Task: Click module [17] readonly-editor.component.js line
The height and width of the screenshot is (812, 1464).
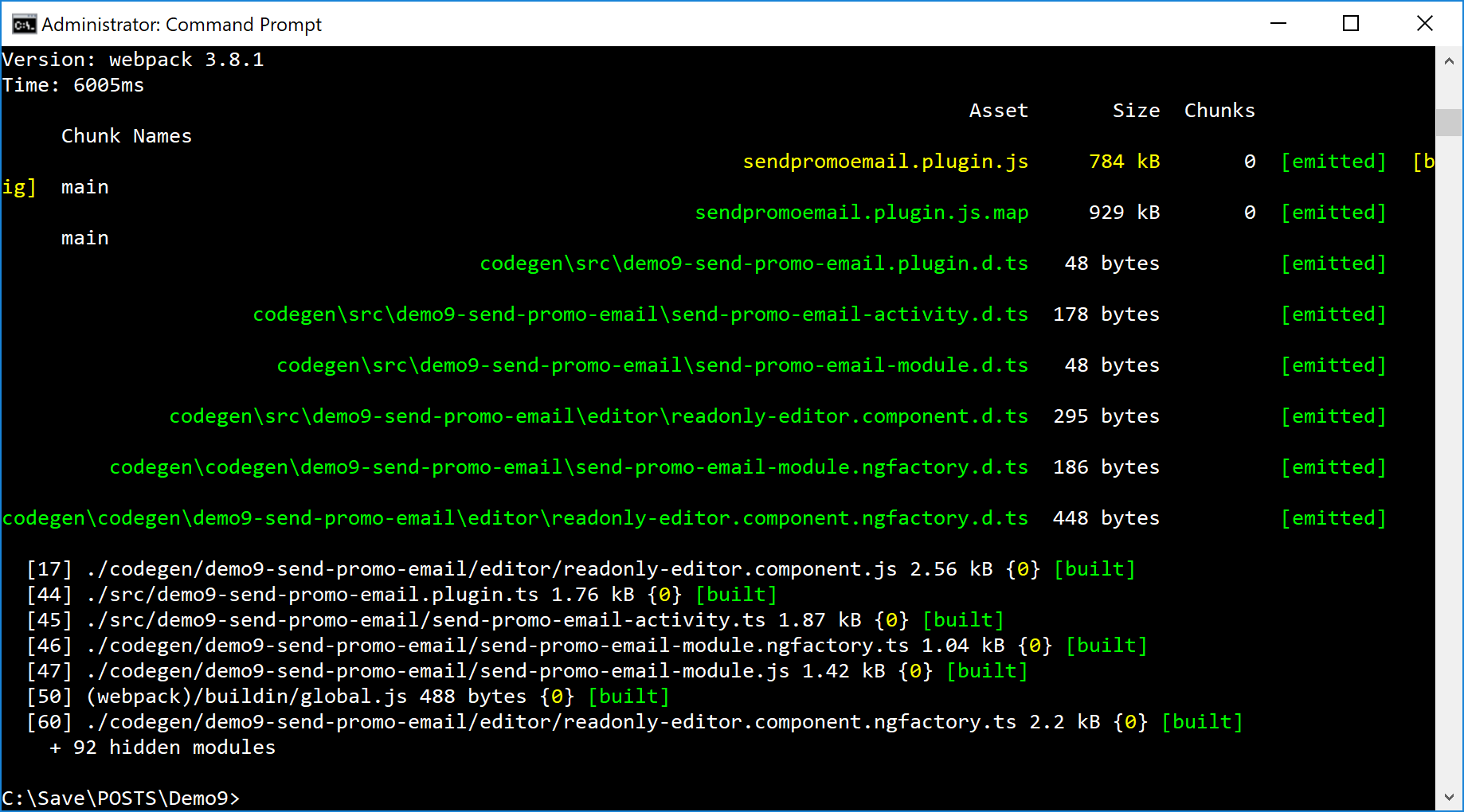Action: pyautogui.click(x=581, y=569)
